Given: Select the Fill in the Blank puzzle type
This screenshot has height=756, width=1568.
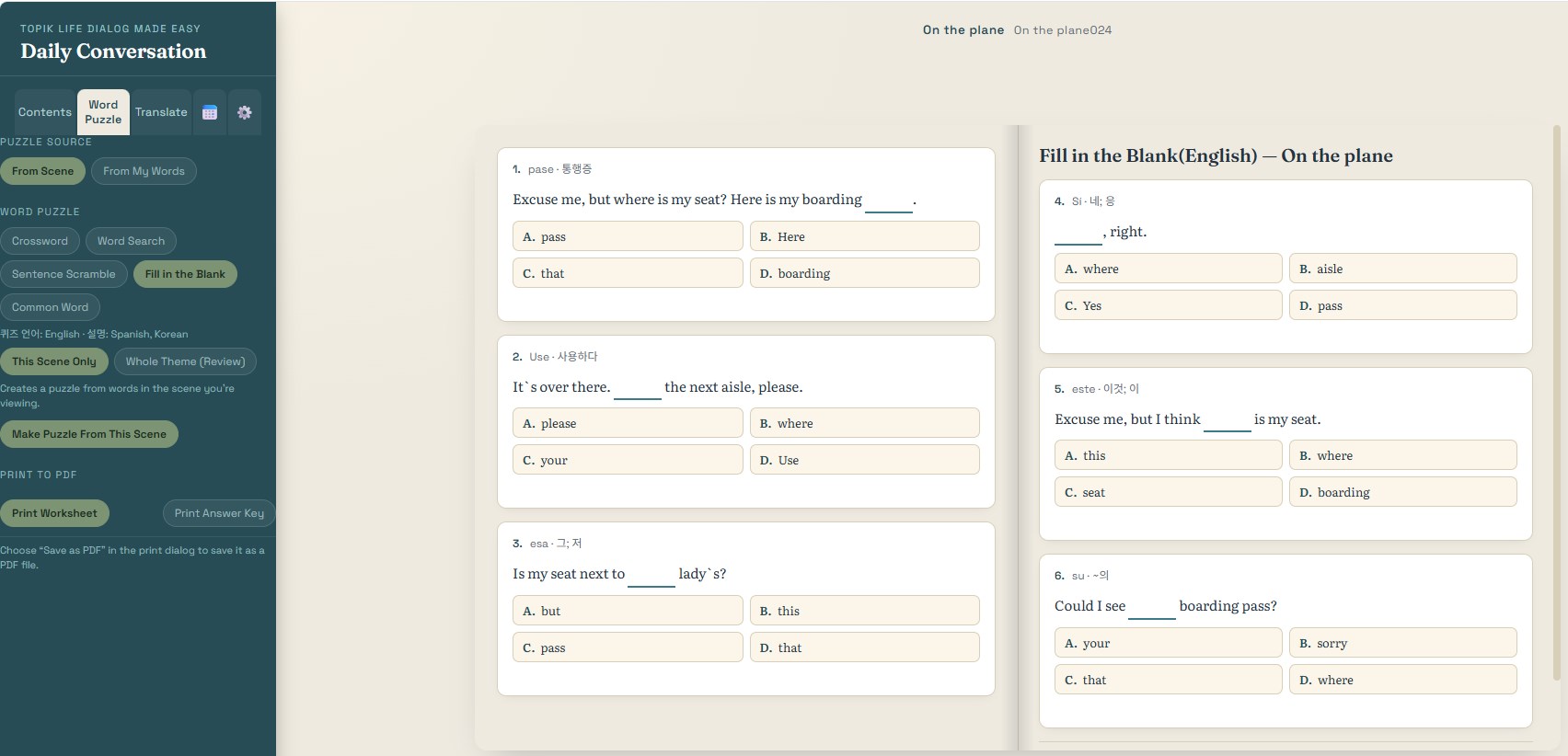Looking at the screenshot, I should coord(185,274).
